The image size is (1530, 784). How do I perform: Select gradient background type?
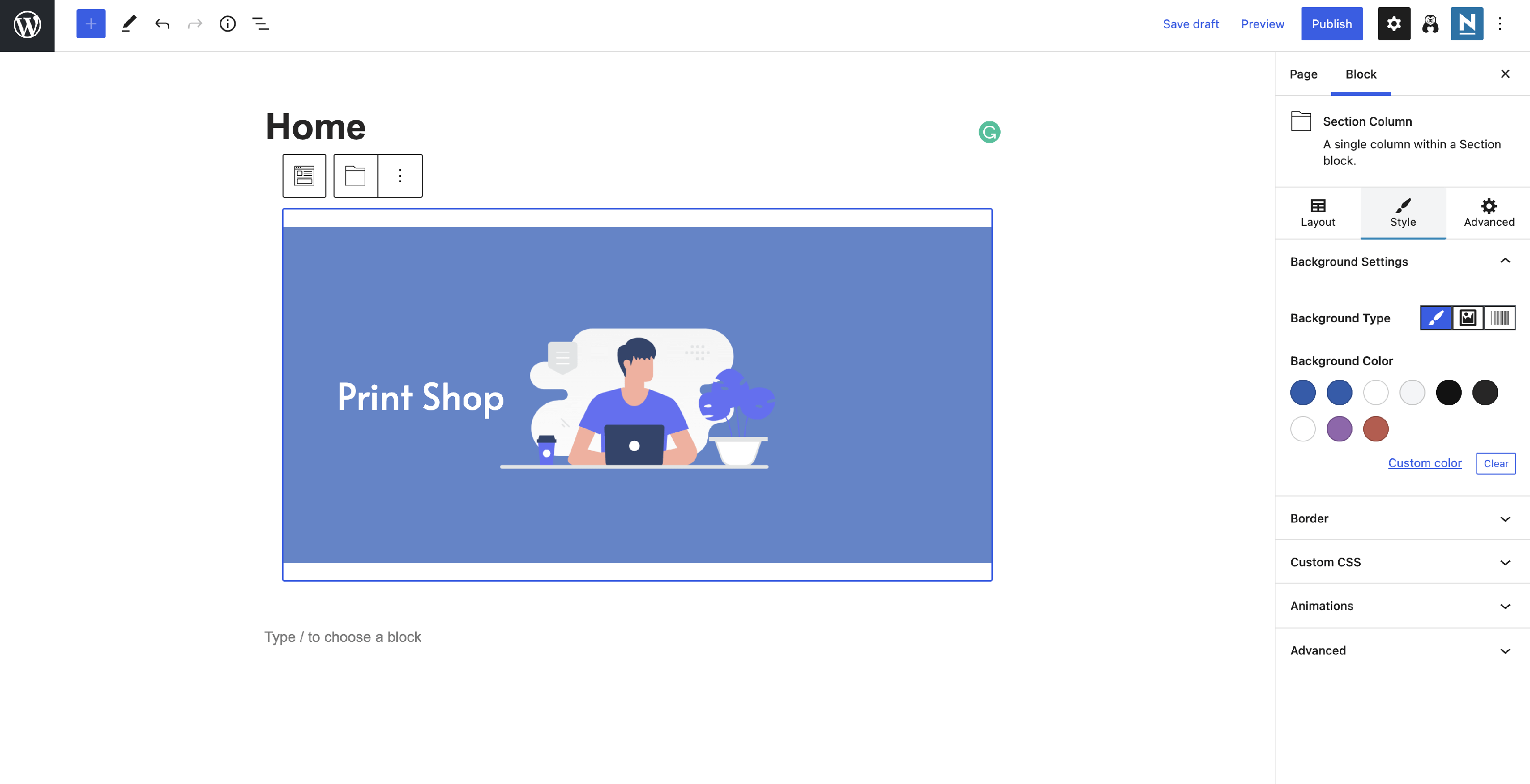[1499, 318]
